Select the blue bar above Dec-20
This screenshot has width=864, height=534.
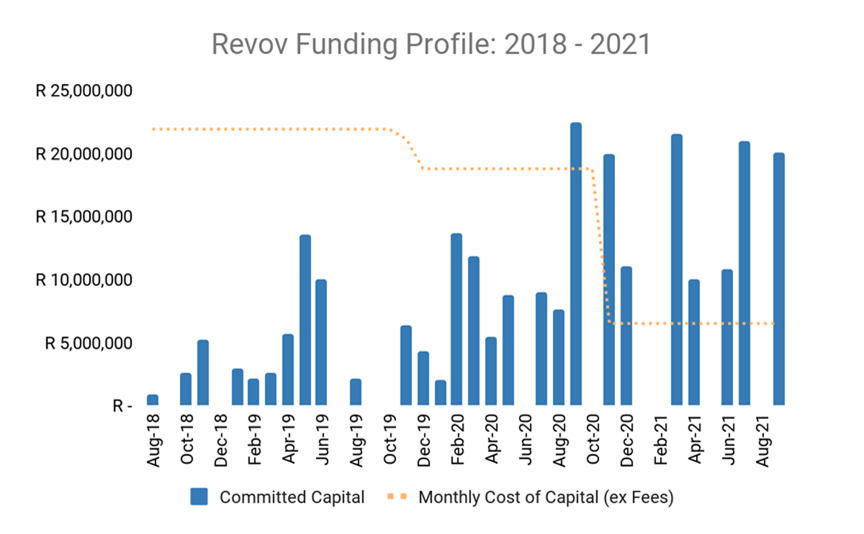tap(627, 336)
